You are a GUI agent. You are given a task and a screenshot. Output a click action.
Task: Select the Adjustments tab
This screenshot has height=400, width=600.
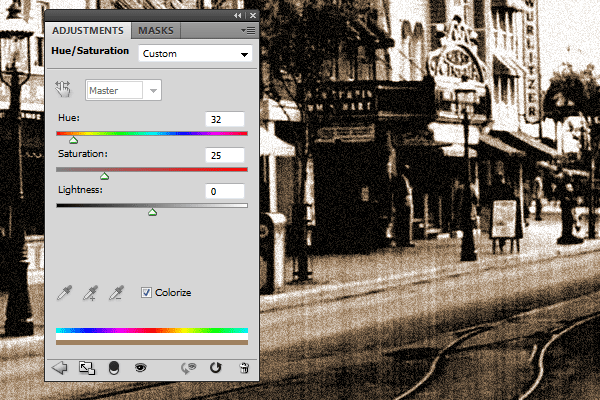click(x=88, y=31)
